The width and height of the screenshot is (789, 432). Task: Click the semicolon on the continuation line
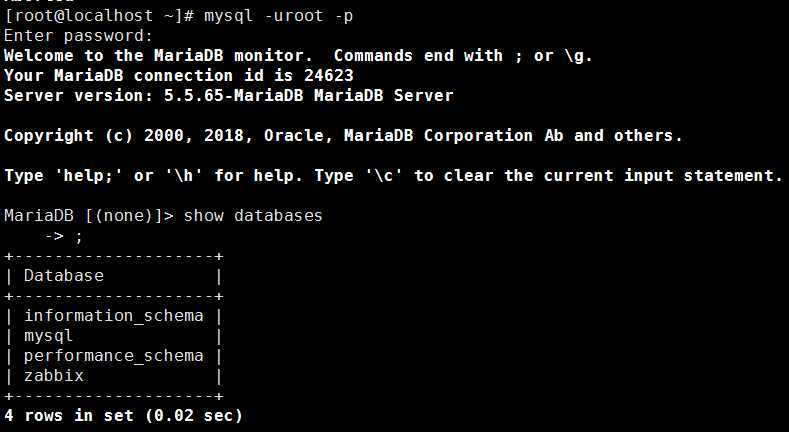point(78,237)
